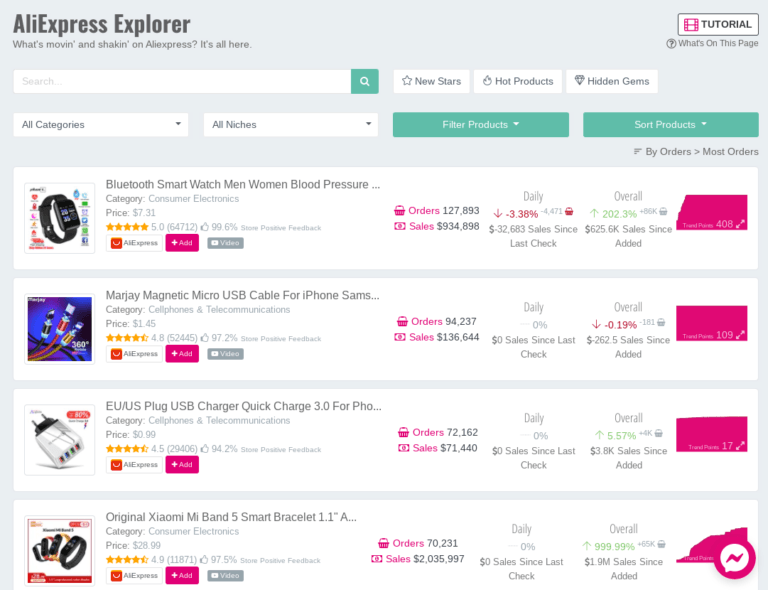Click thumbs-up icon next to 97.2% feedback
Image resolution: width=768 pixels, height=590 pixels.
pos(205,338)
